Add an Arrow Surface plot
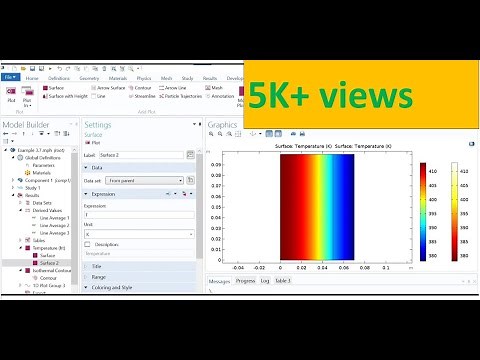 pos(108,88)
